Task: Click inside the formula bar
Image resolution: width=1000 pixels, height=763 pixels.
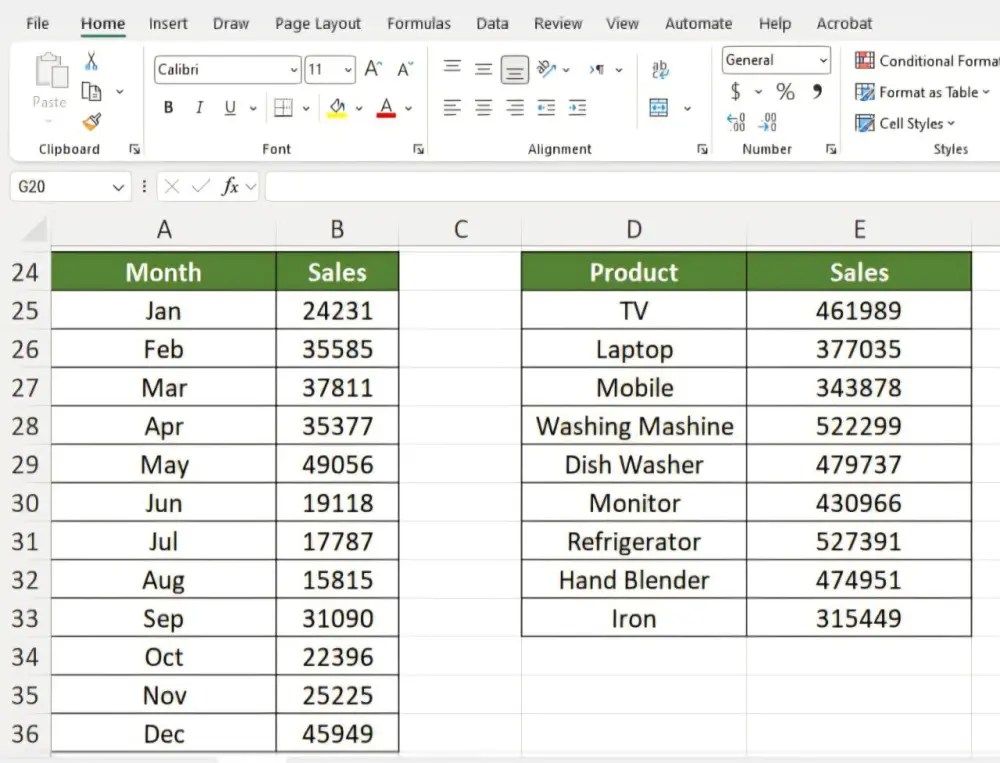Action: click(x=633, y=186)
